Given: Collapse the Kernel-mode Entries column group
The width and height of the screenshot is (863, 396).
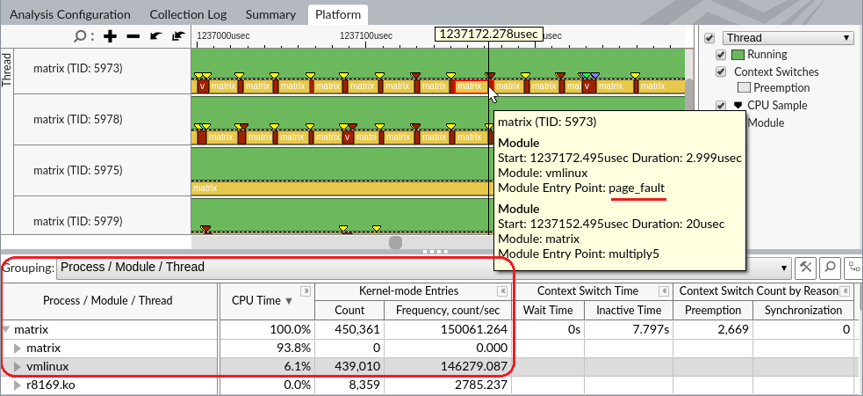Looking at the screenshot, I should tap(502, 291).
